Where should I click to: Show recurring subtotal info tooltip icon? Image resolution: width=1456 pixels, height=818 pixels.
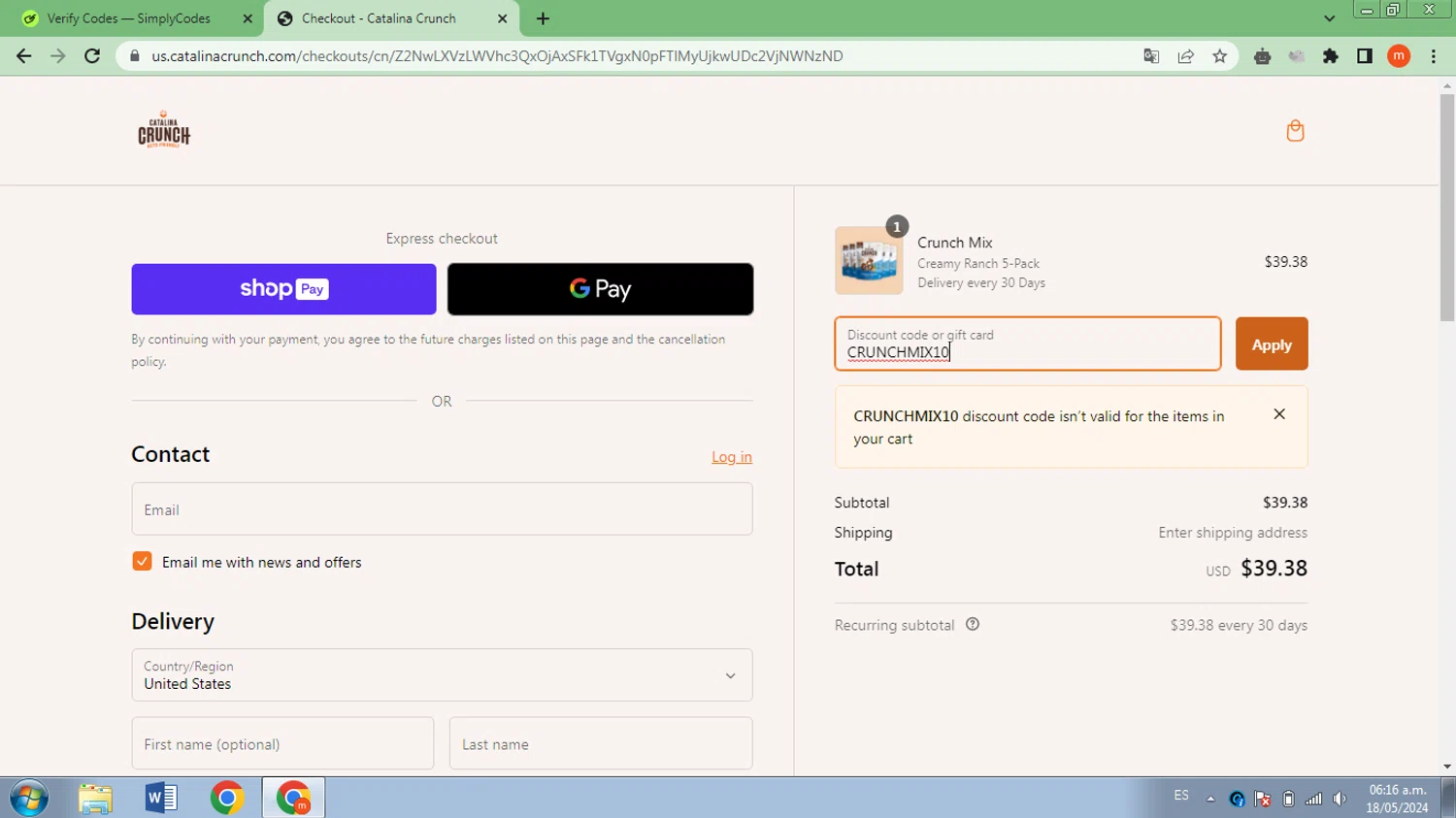[973, 625]
